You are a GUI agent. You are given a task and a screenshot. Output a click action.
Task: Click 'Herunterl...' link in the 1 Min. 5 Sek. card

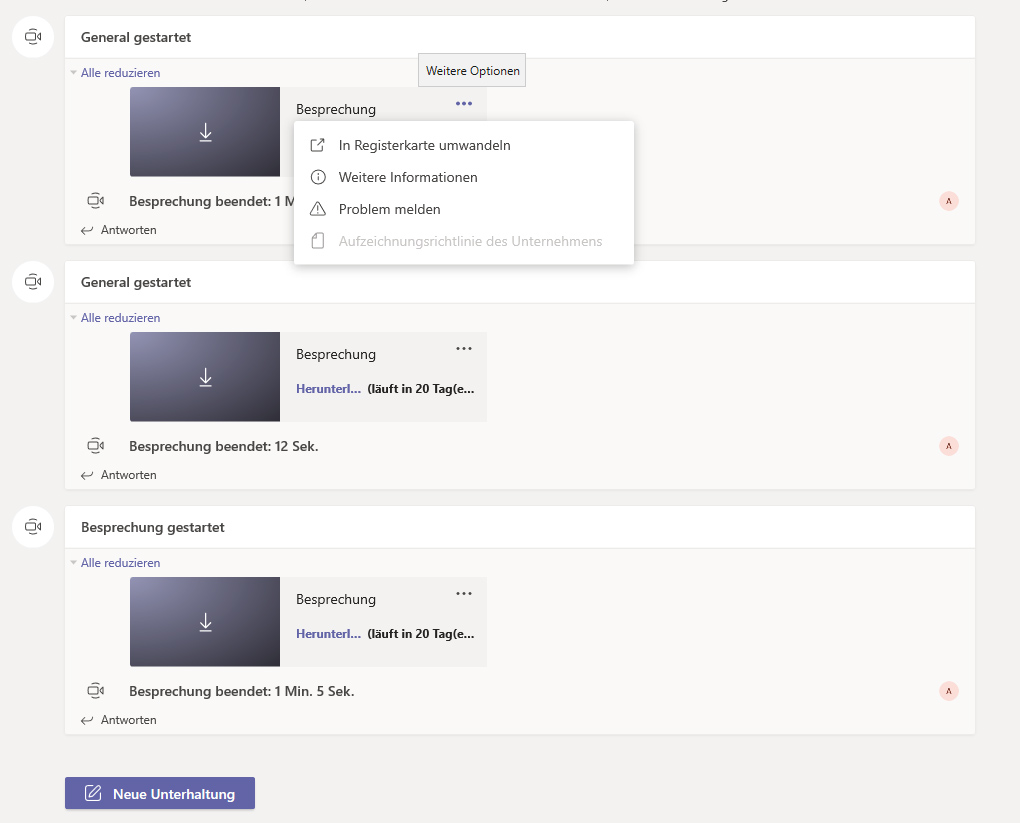(x=329, y=634)
